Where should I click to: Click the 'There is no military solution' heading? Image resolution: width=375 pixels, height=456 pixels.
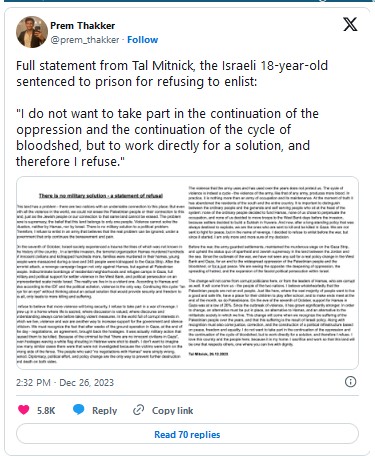pyautogui.click(x=101, y=196)
